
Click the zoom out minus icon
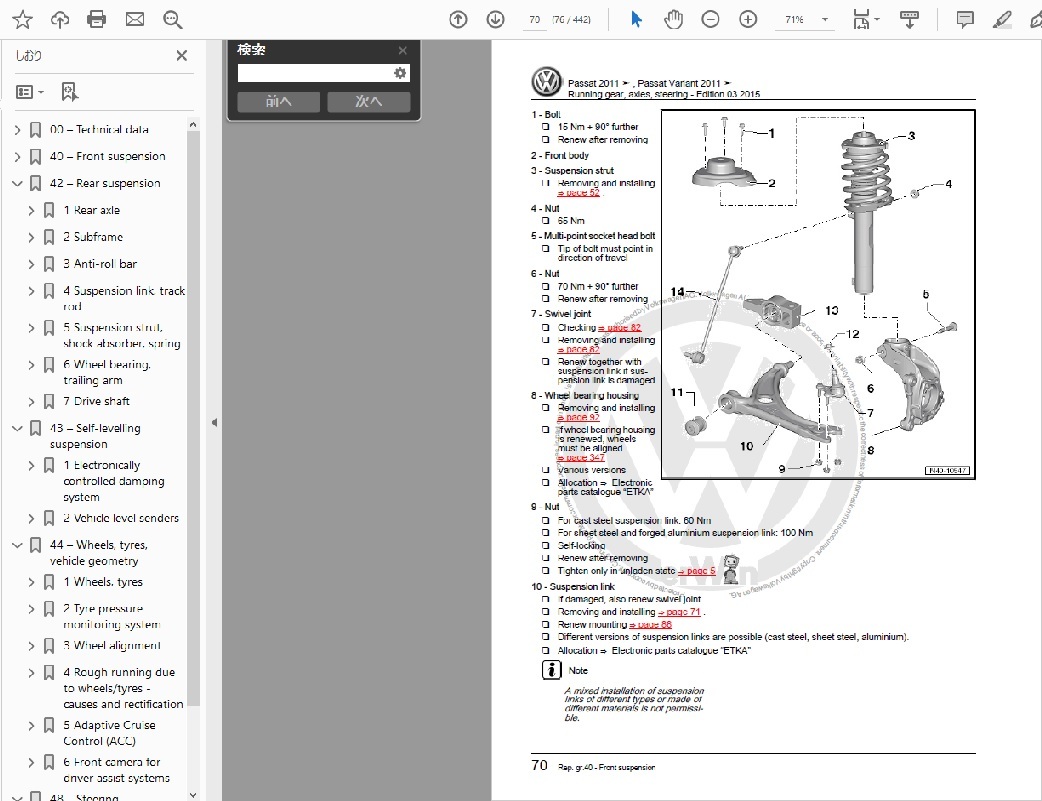pyautogui.click(x=710, y=19)
